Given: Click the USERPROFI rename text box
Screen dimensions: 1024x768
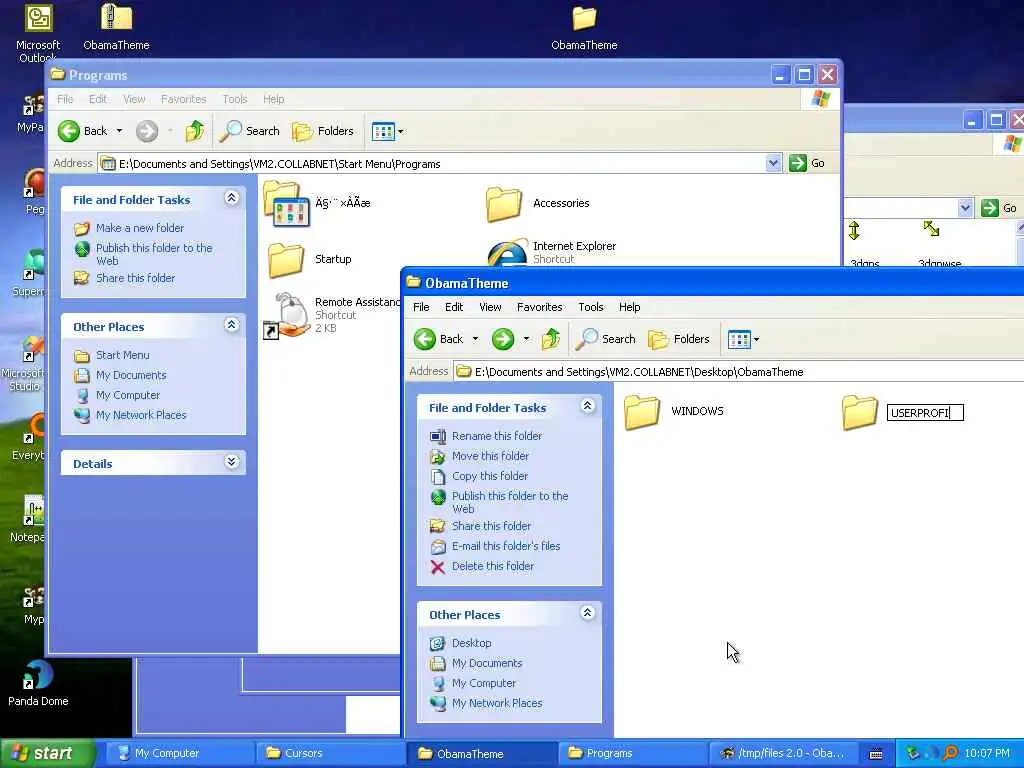Looking at the screenshot, I should pyautogui.click(x=925, y=413).
